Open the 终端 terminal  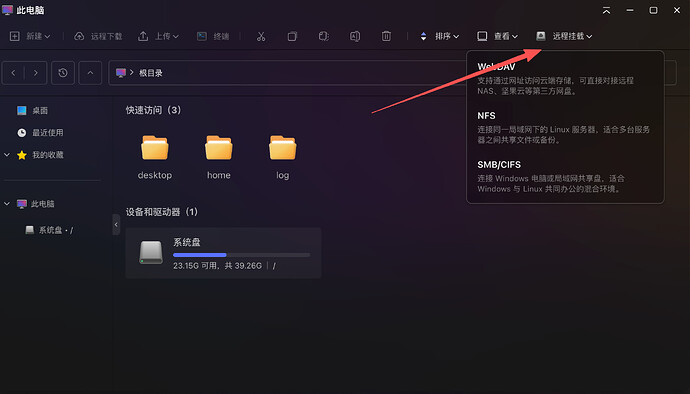point(213,36)
